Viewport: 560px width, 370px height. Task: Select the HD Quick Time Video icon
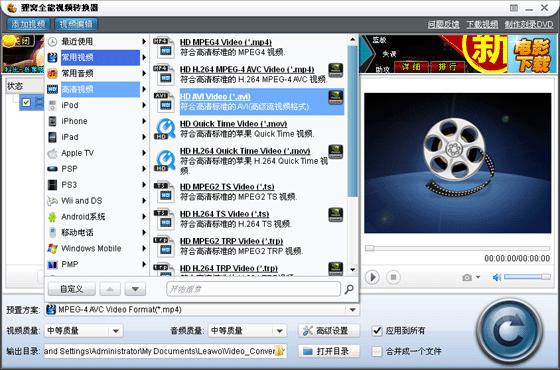tap(165, 129)
